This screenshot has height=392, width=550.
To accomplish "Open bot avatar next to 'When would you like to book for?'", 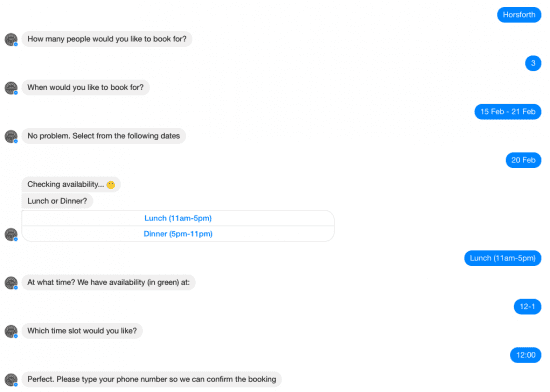I will click(x=11, y=88).
